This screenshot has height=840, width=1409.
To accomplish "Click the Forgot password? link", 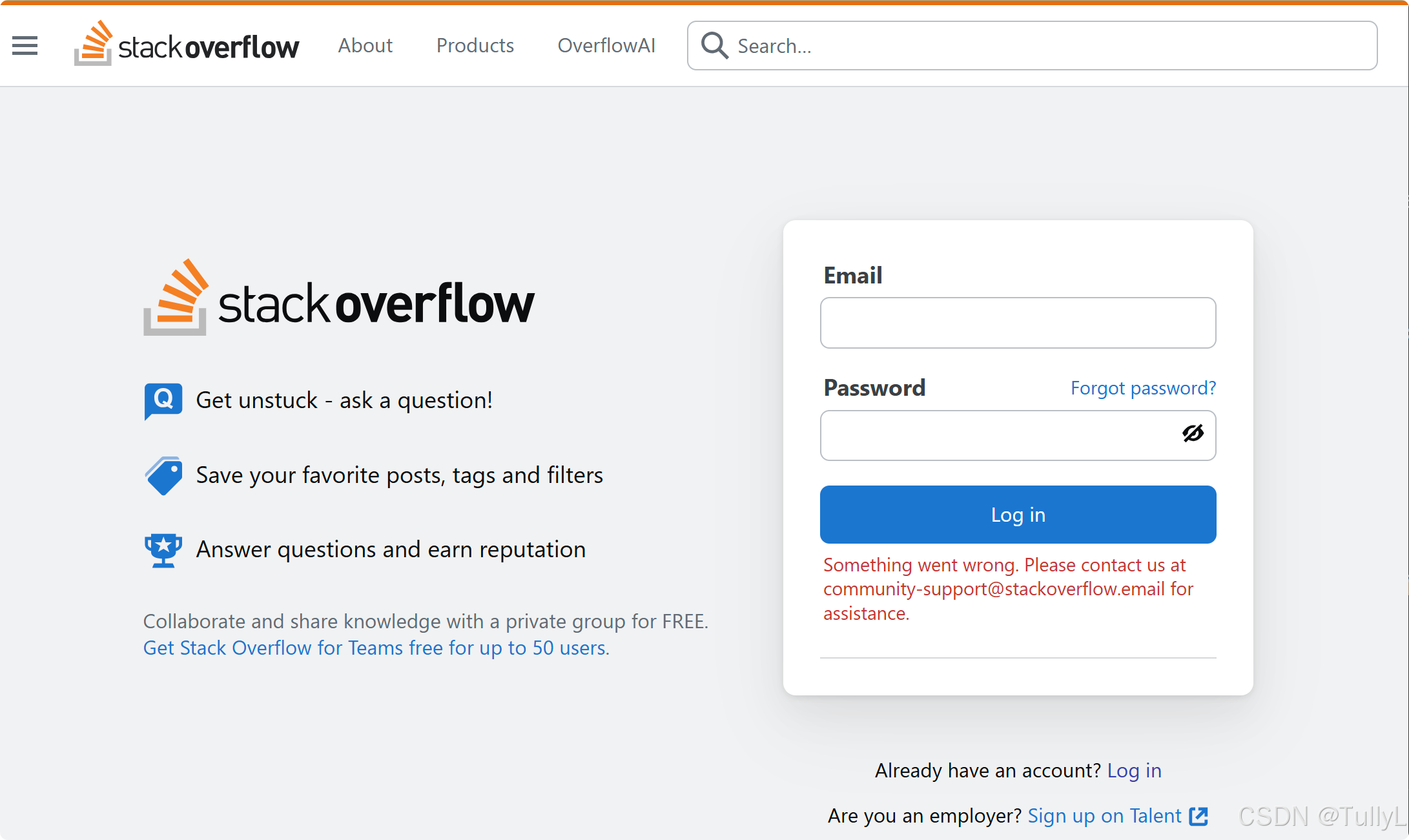I will 1143,388.
